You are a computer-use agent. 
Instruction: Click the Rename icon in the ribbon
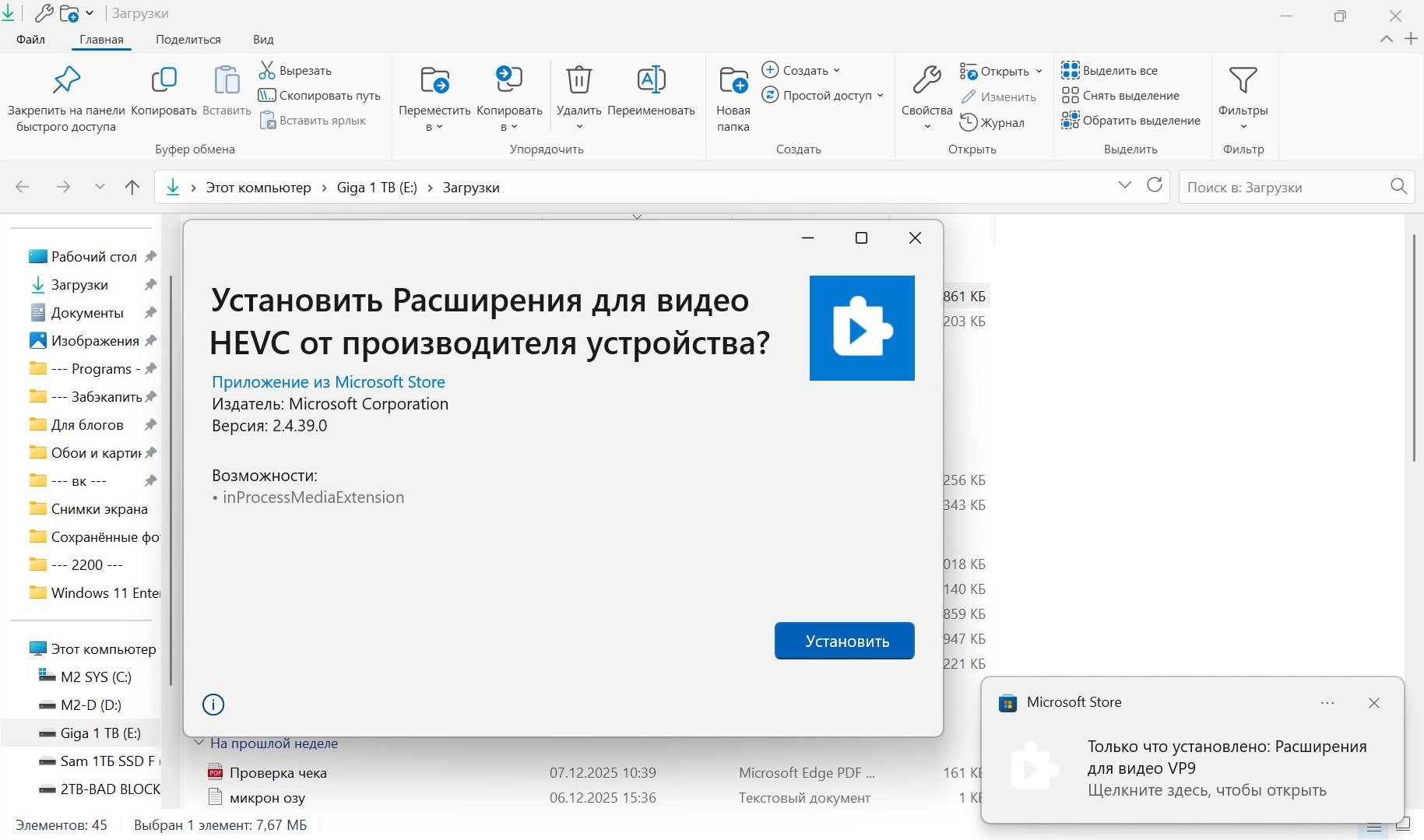pyautogui.click(x=651, y=80)
